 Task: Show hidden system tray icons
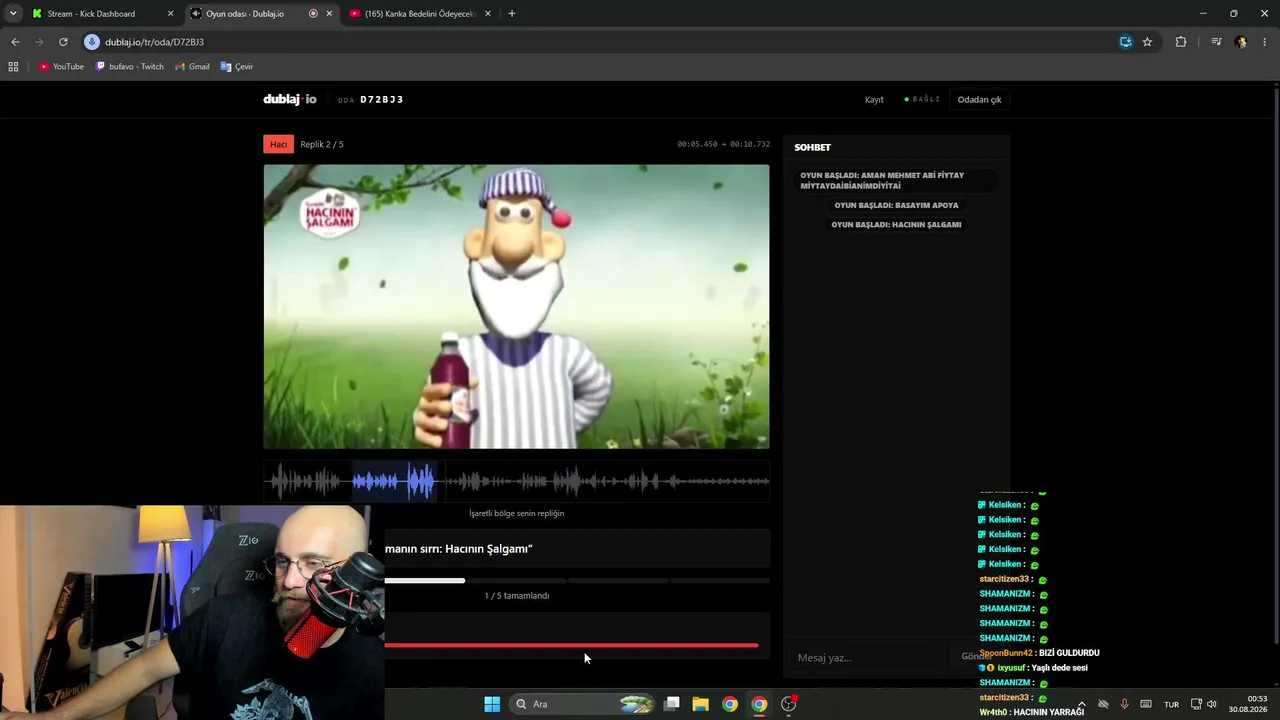pos(1081,704)
